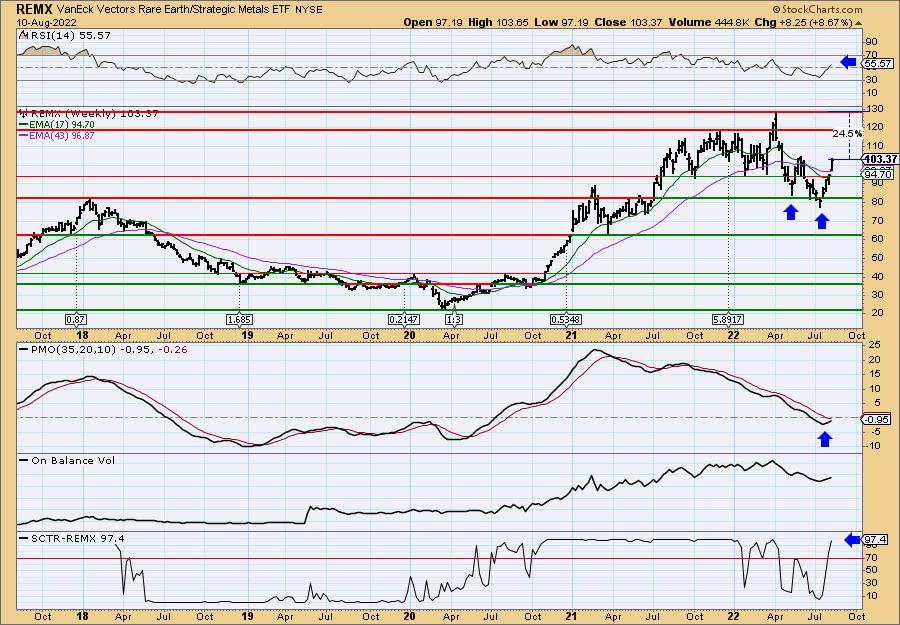Click the -0.95 PMO value tag on right
The image size is (900, 625).
pos(876,420)
